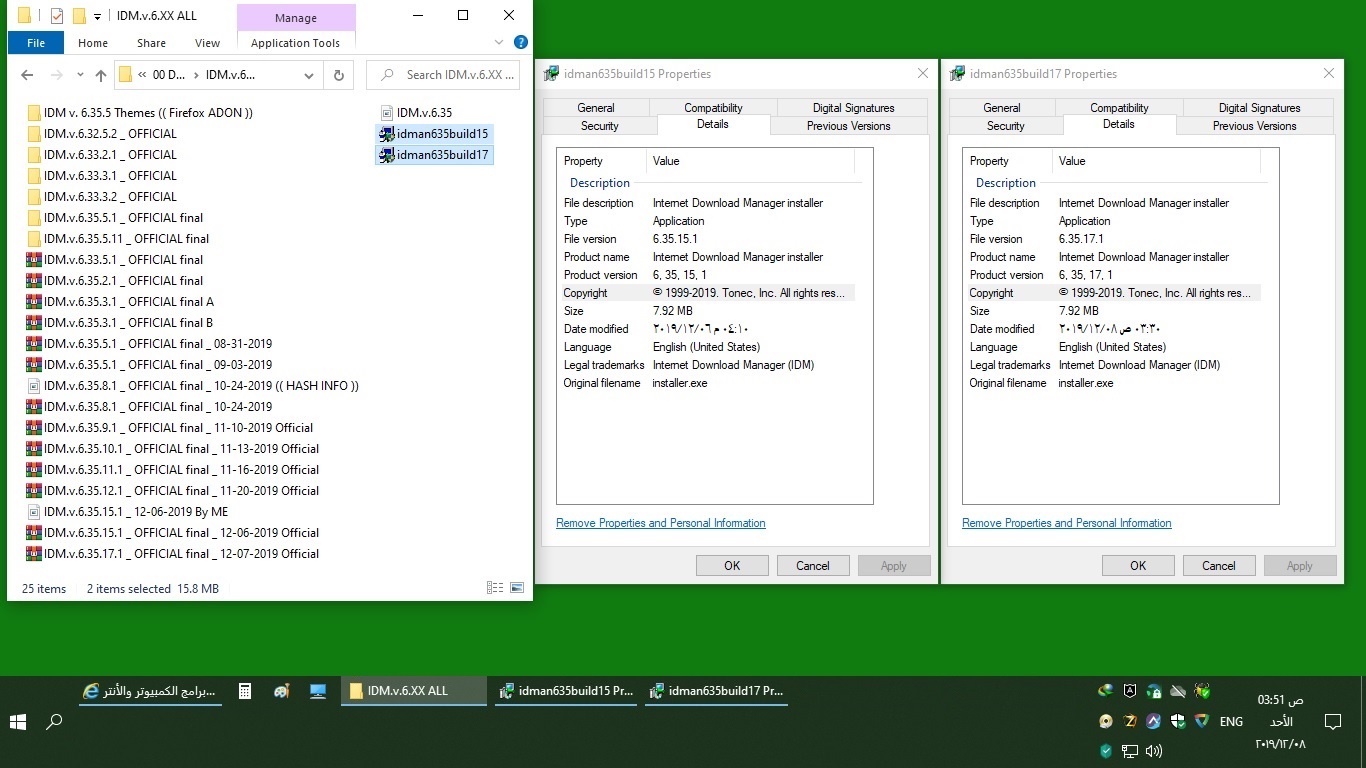Screen dimensions: 1366x768
Task: Select Copyright row in idman635build17 Properties
Action: point(1114,293)
